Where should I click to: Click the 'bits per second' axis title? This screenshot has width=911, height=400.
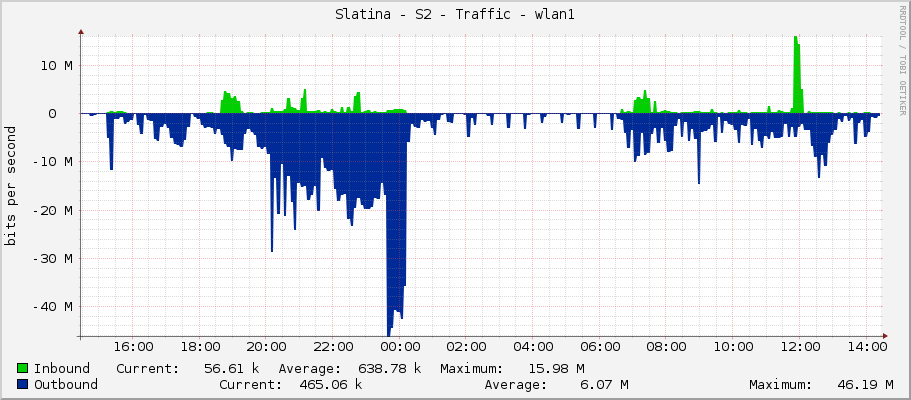click(11, 186)
